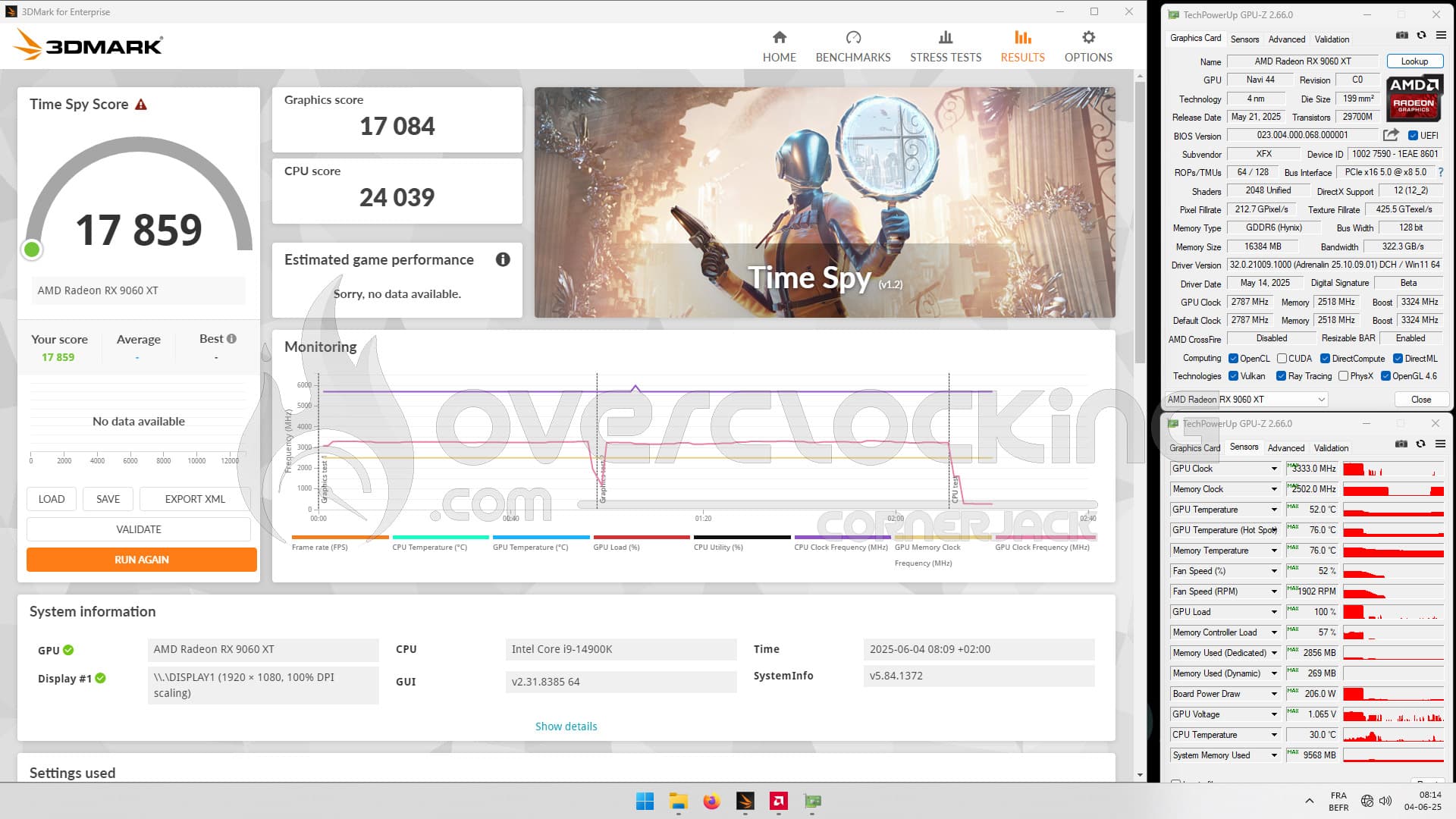This screenshot has width=1456, height=819.
Task: Load a saved benchmark result
Action: pyautogui.click(x=52, y=499)
